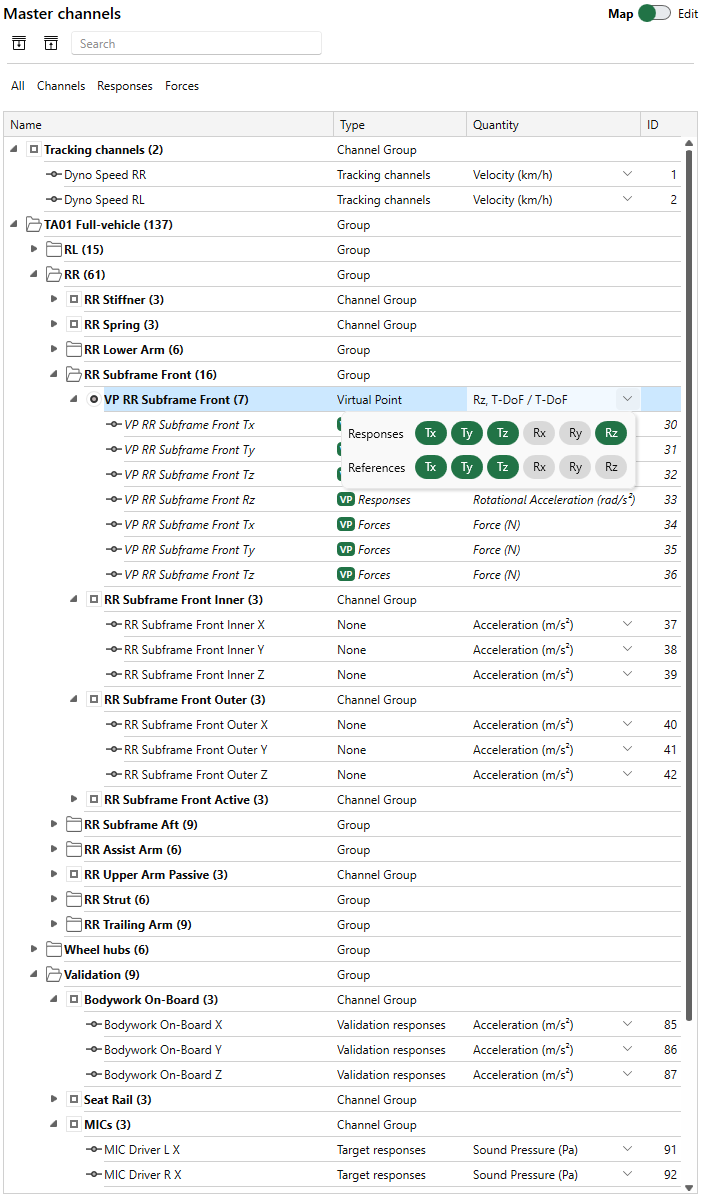
Task: Click the Search input field
Action: (196, 44)
